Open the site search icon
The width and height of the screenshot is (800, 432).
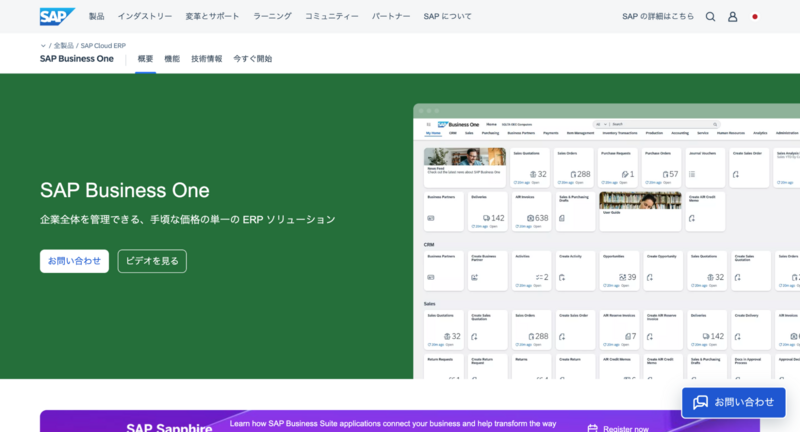point(710,17)
